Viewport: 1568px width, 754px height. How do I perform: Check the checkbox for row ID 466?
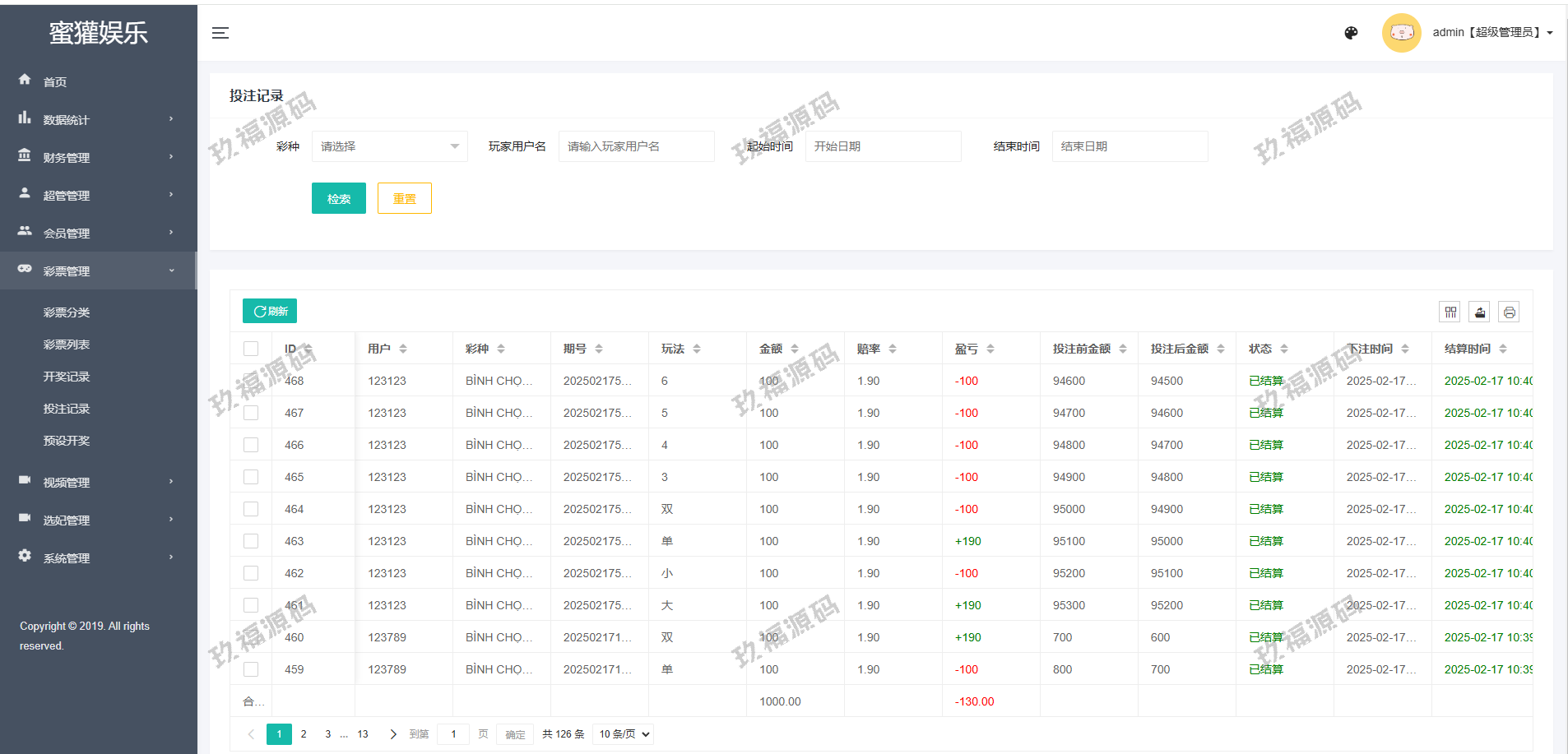[x=251, y=445]
